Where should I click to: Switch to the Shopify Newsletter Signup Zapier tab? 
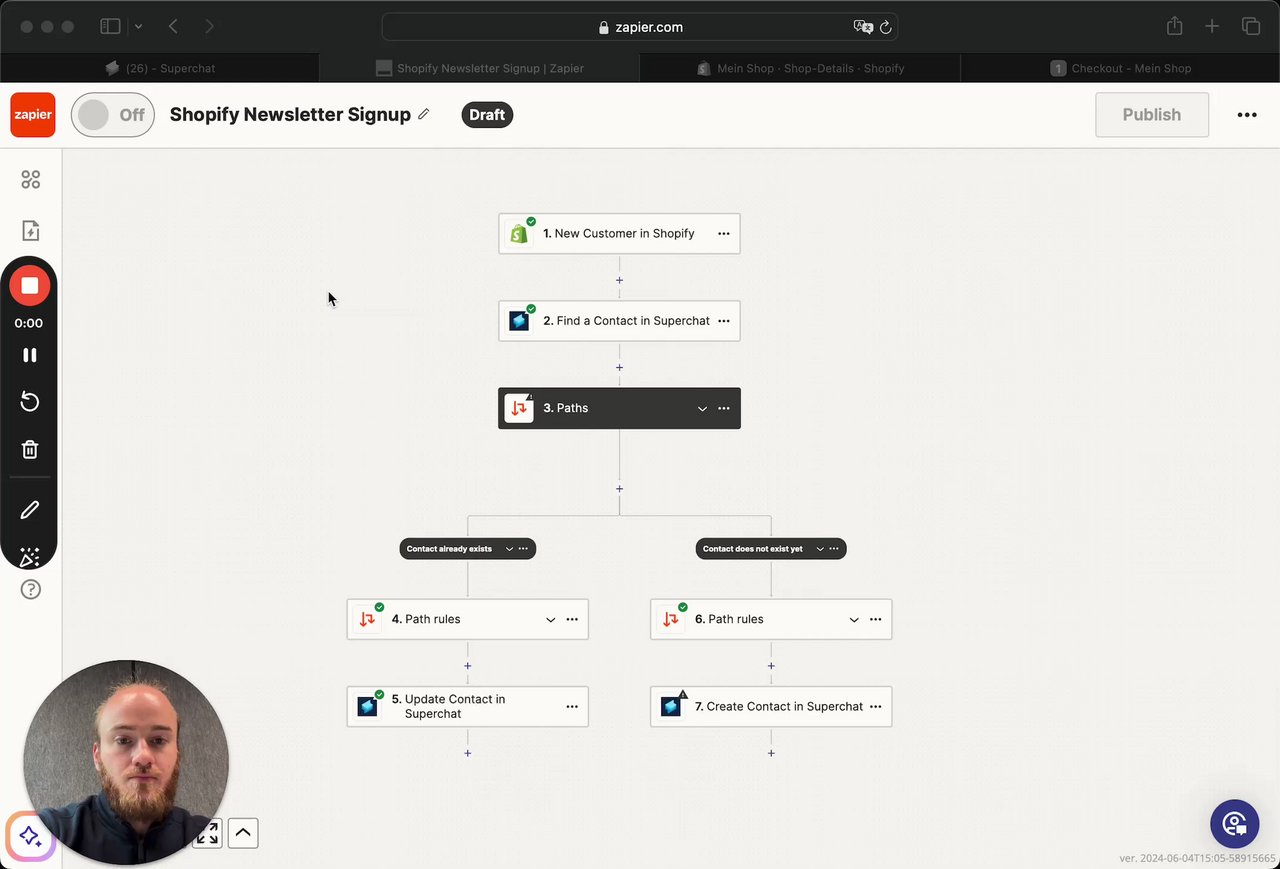point(480,68)
